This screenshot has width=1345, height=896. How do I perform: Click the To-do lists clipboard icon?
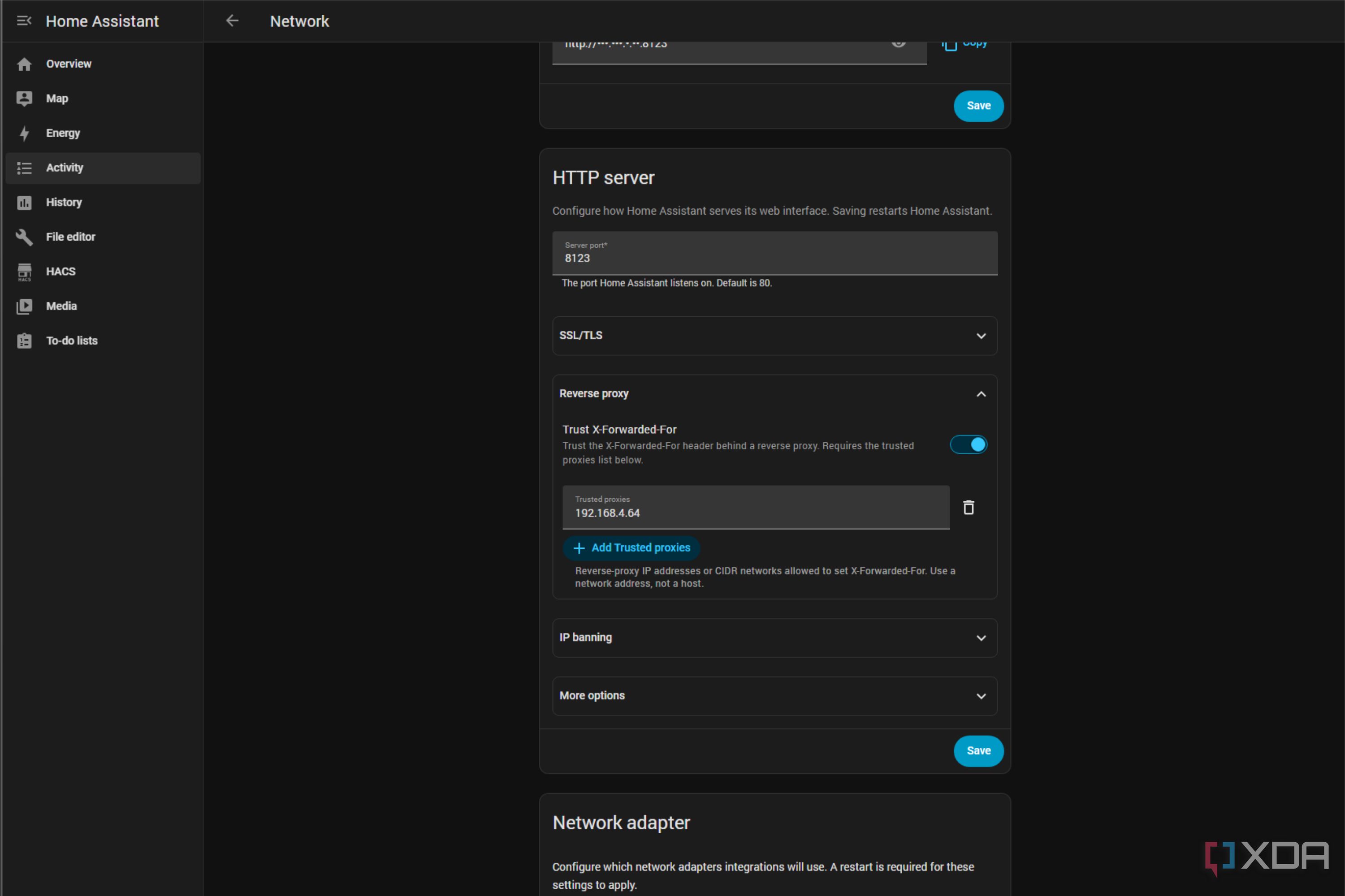24,341
